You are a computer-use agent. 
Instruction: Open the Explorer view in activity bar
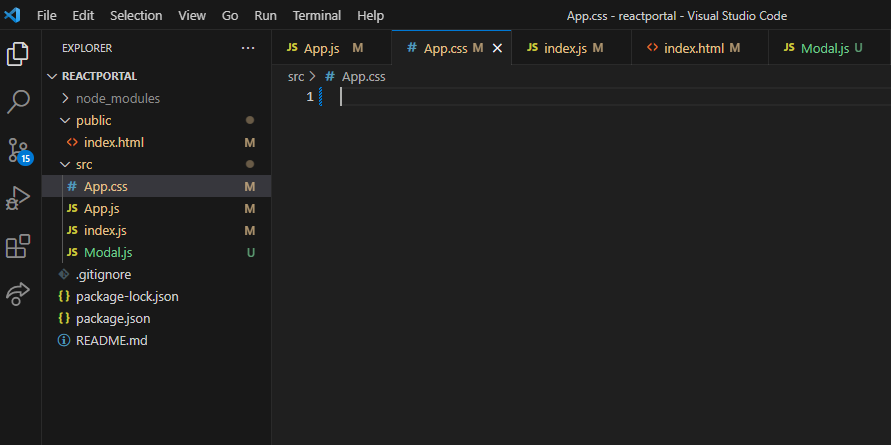click(x=18, y=54)
